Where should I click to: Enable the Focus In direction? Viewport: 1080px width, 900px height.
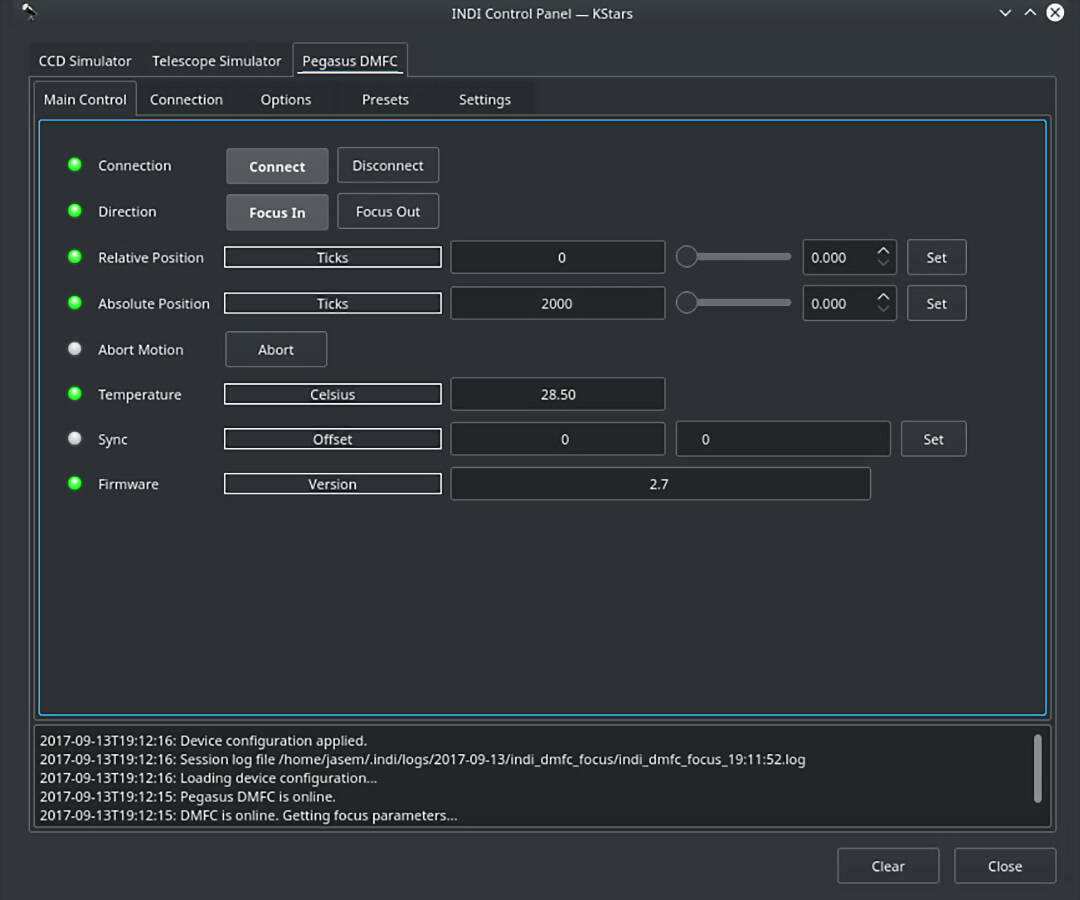[277, 212]
